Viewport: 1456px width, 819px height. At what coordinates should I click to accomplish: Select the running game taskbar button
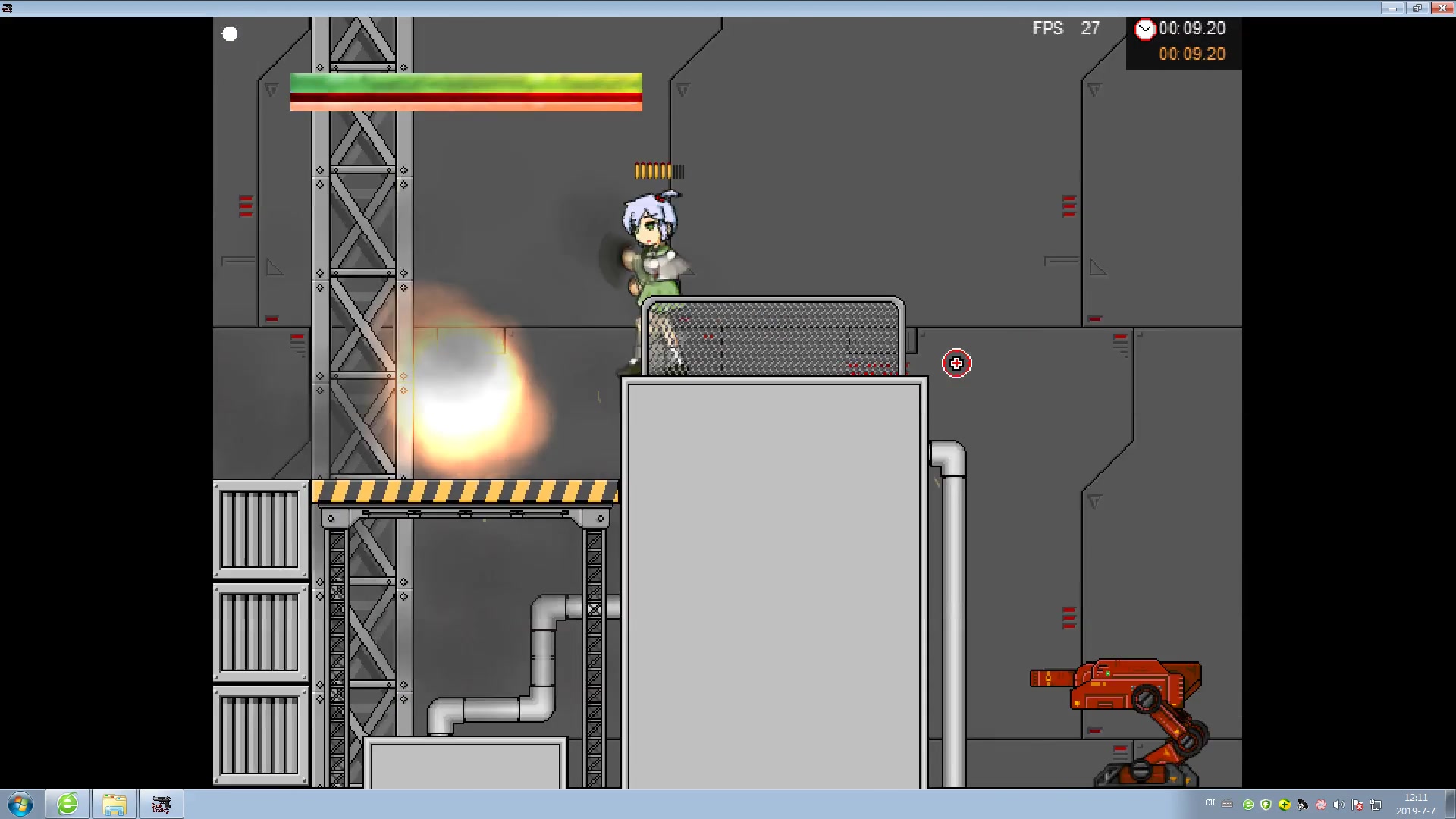pyautogui.click(x=161, y=804)
